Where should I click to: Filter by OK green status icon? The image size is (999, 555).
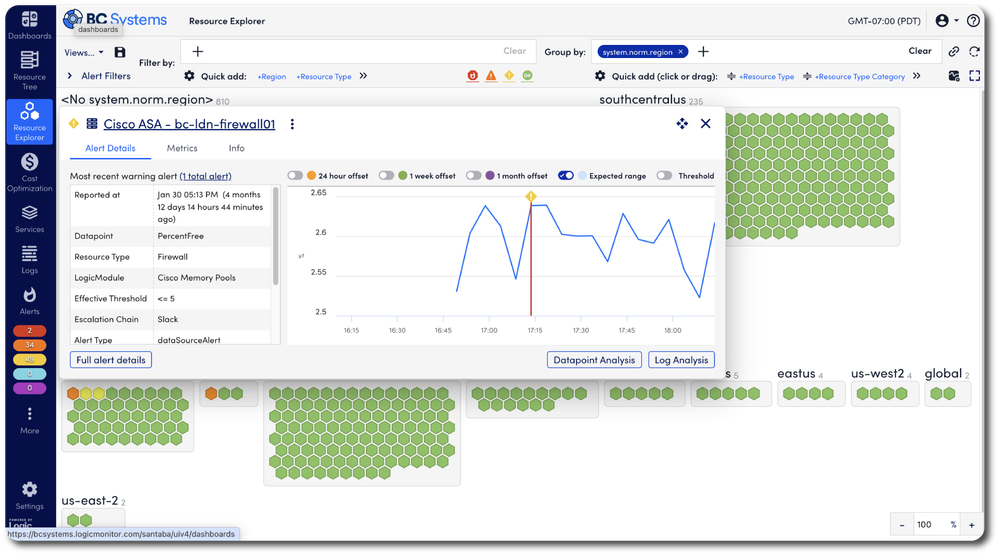click(x=528, y=76)
